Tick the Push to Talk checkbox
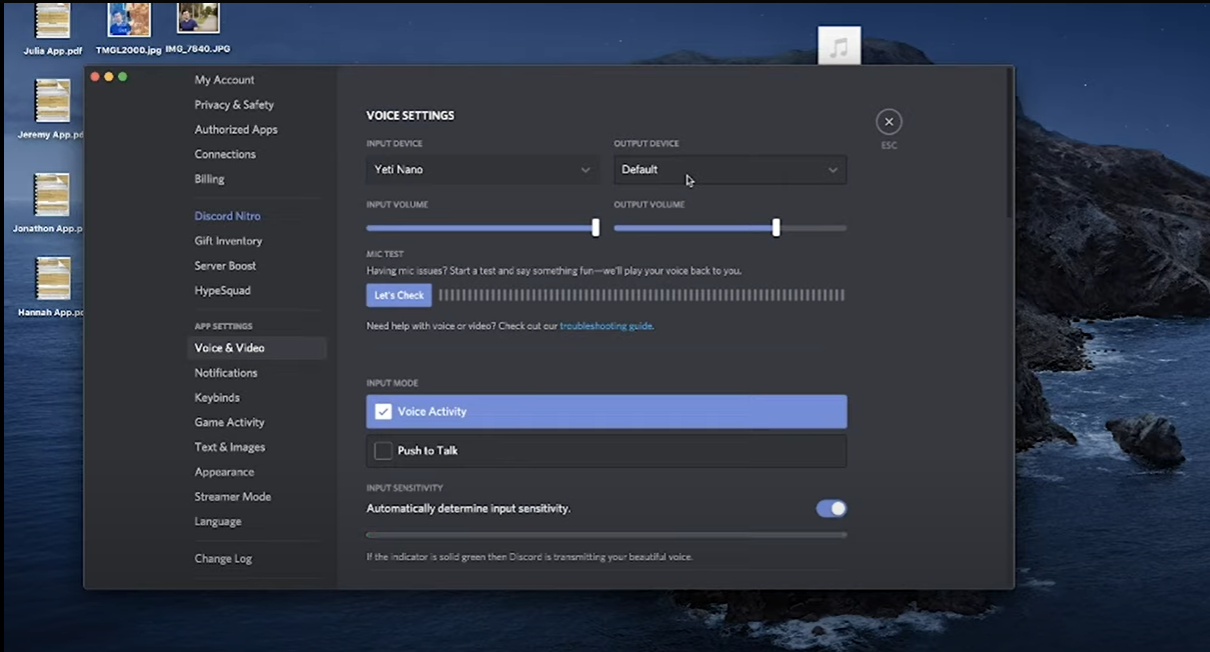The width and height of the screenshot is (1210, 652). click(383, 450)
